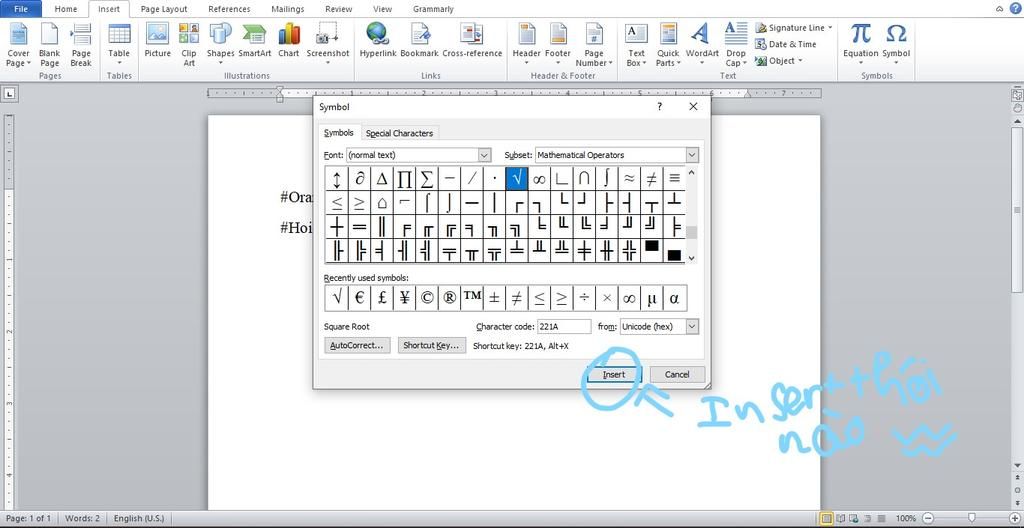The image size is (1024, 528).
Task: Click the 100% zoom level
Action: click(905, 518)
